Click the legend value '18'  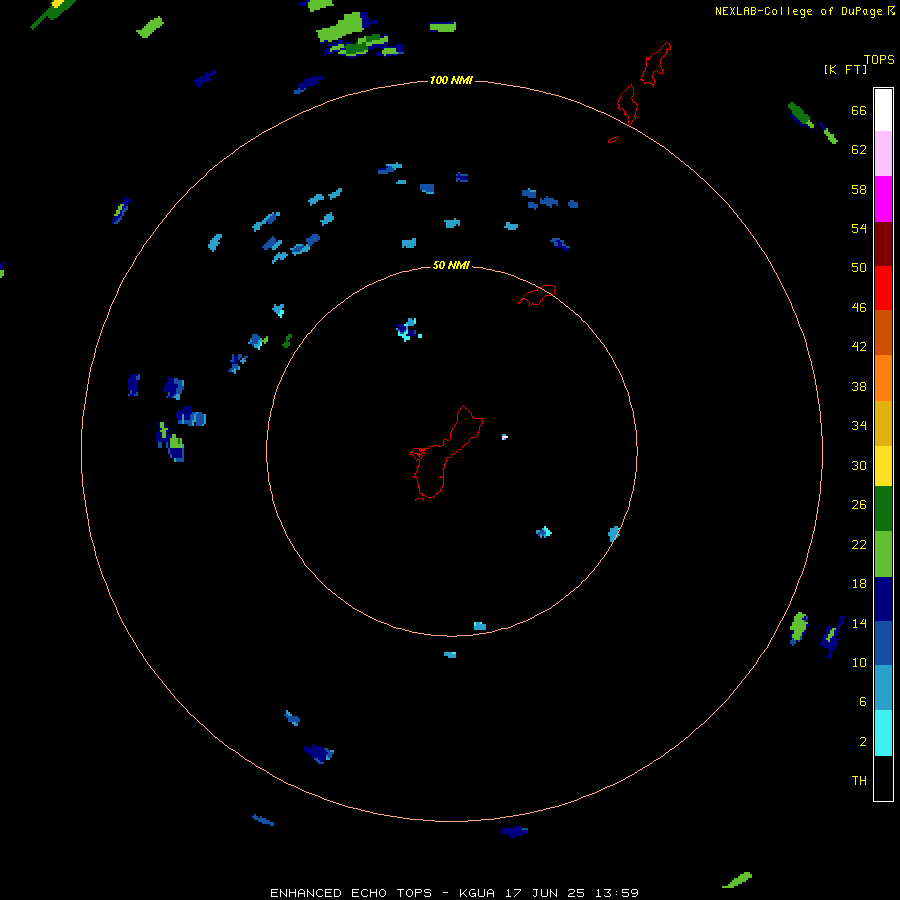(859, 584)
